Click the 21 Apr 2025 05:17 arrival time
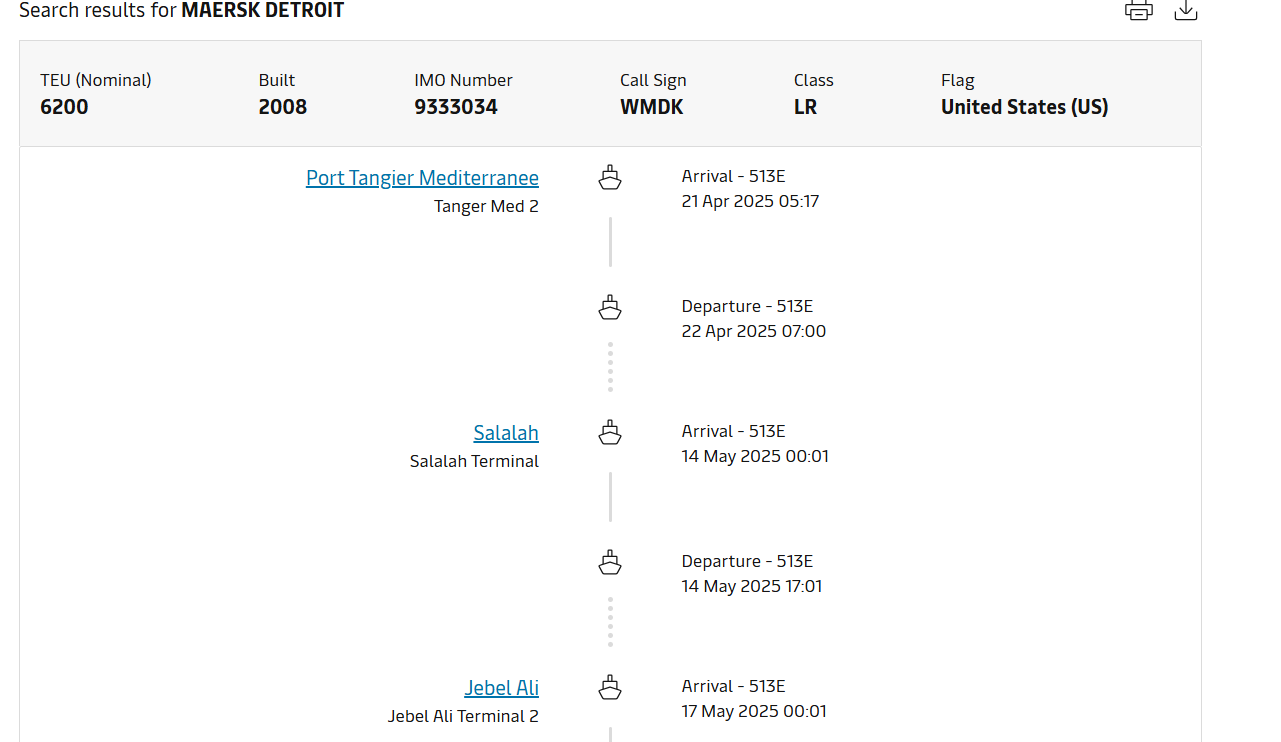This screenshot has width=1281, height=742. tap(750, 201)
